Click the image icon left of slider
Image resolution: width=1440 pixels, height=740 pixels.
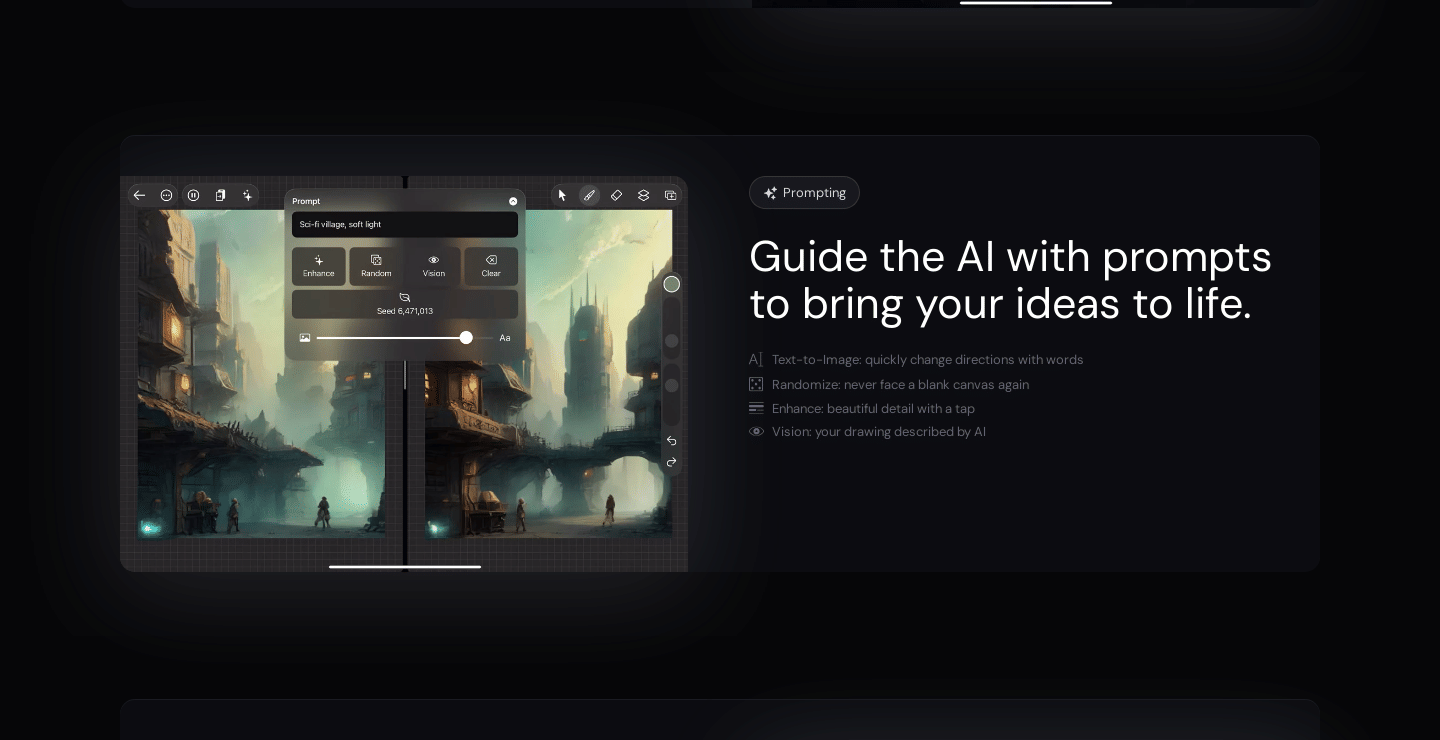coord(305,338)
